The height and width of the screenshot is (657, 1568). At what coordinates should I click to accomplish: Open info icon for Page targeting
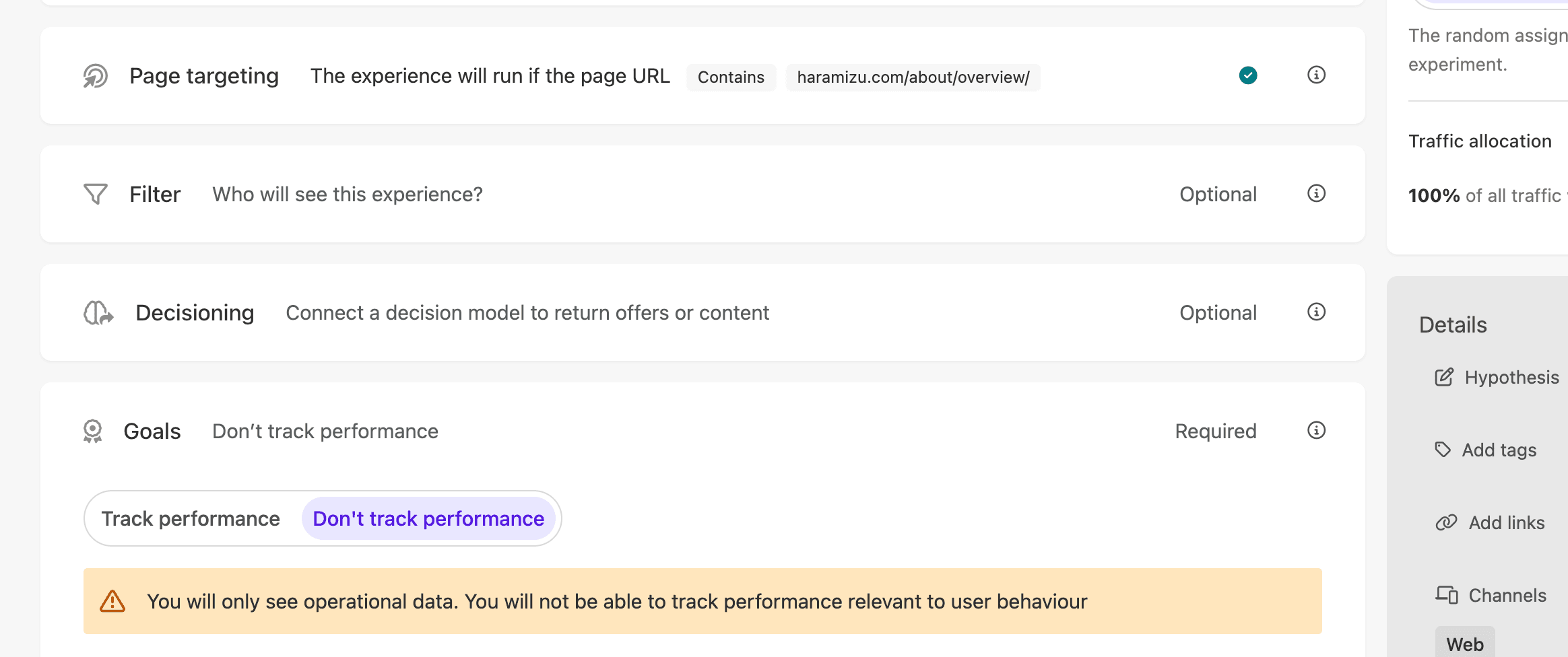point(1316,75)
